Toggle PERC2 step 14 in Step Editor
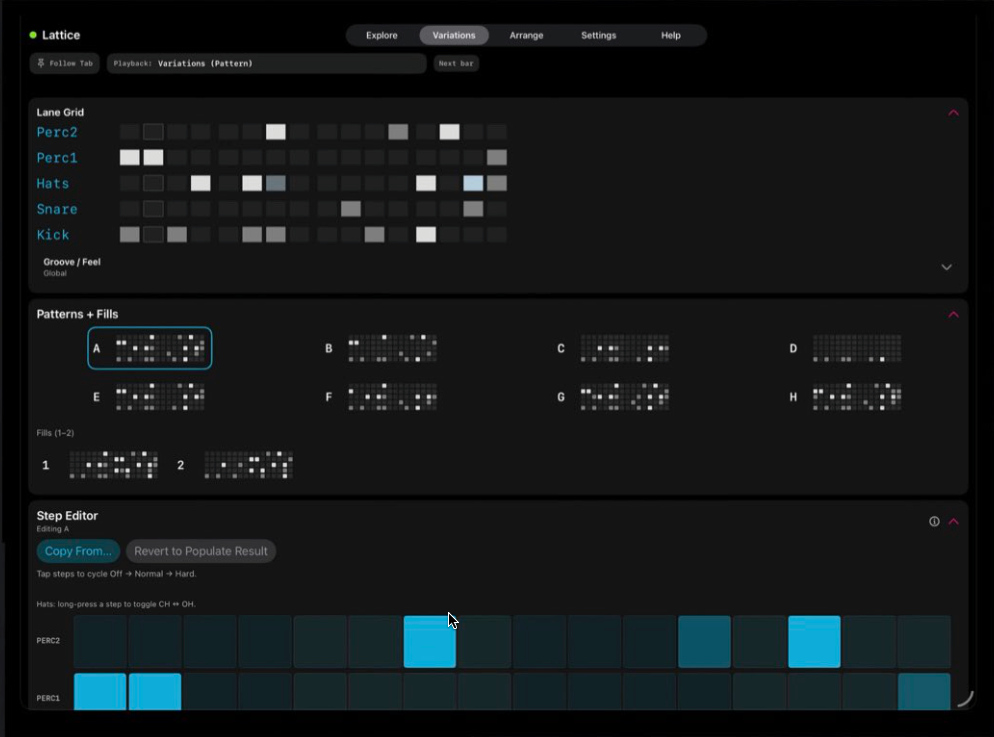Viewport: 994px width, 737px height. point(815,641)
